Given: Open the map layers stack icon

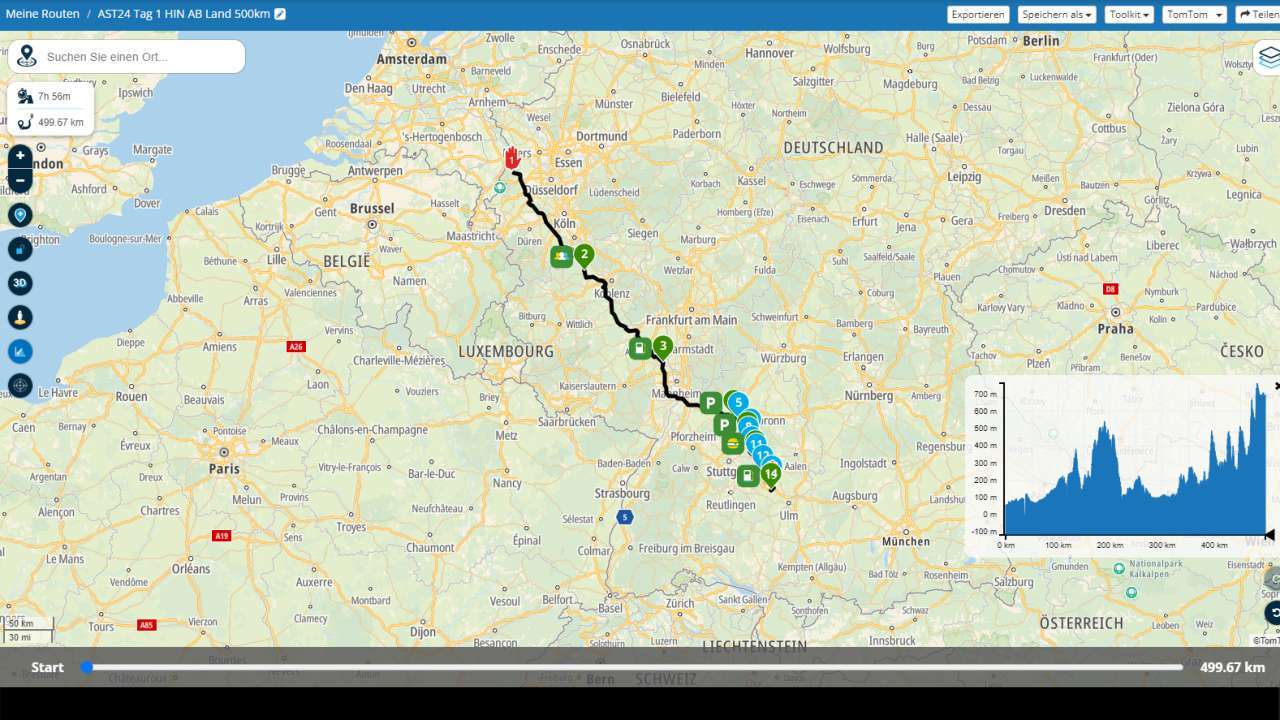Looking at the screenshot, I should pos(1268,57).
